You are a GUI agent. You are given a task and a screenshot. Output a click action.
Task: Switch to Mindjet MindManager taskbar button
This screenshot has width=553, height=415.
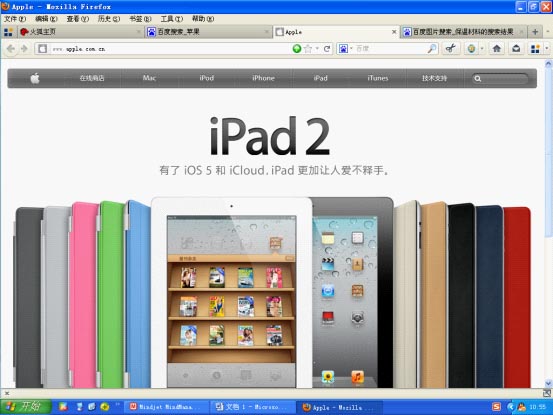[x=166, y=407]
